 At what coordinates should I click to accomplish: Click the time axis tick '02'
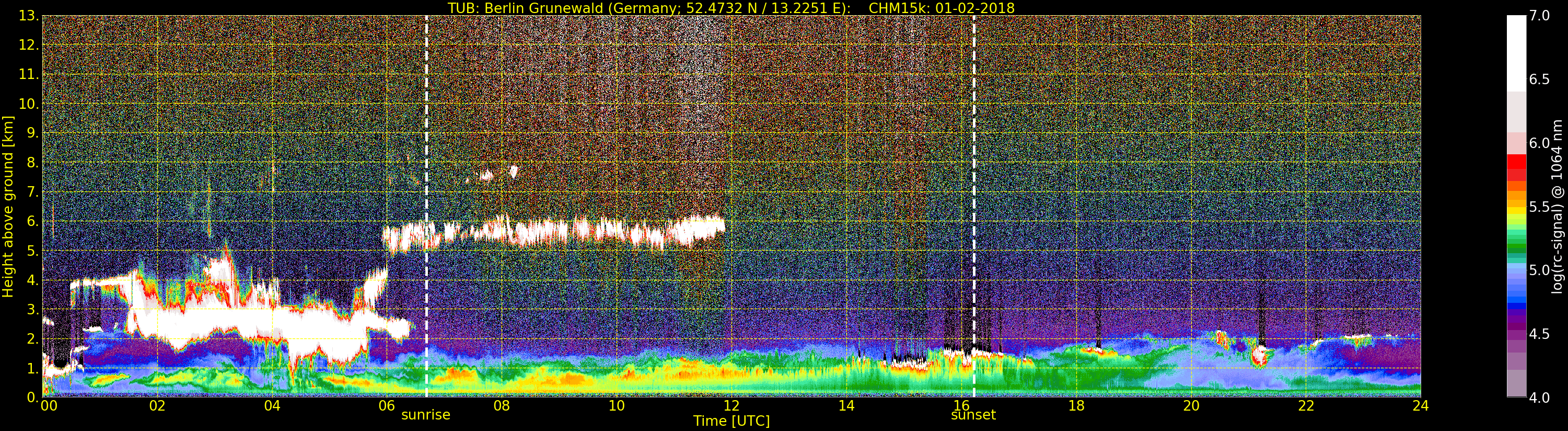click(157, 406)
